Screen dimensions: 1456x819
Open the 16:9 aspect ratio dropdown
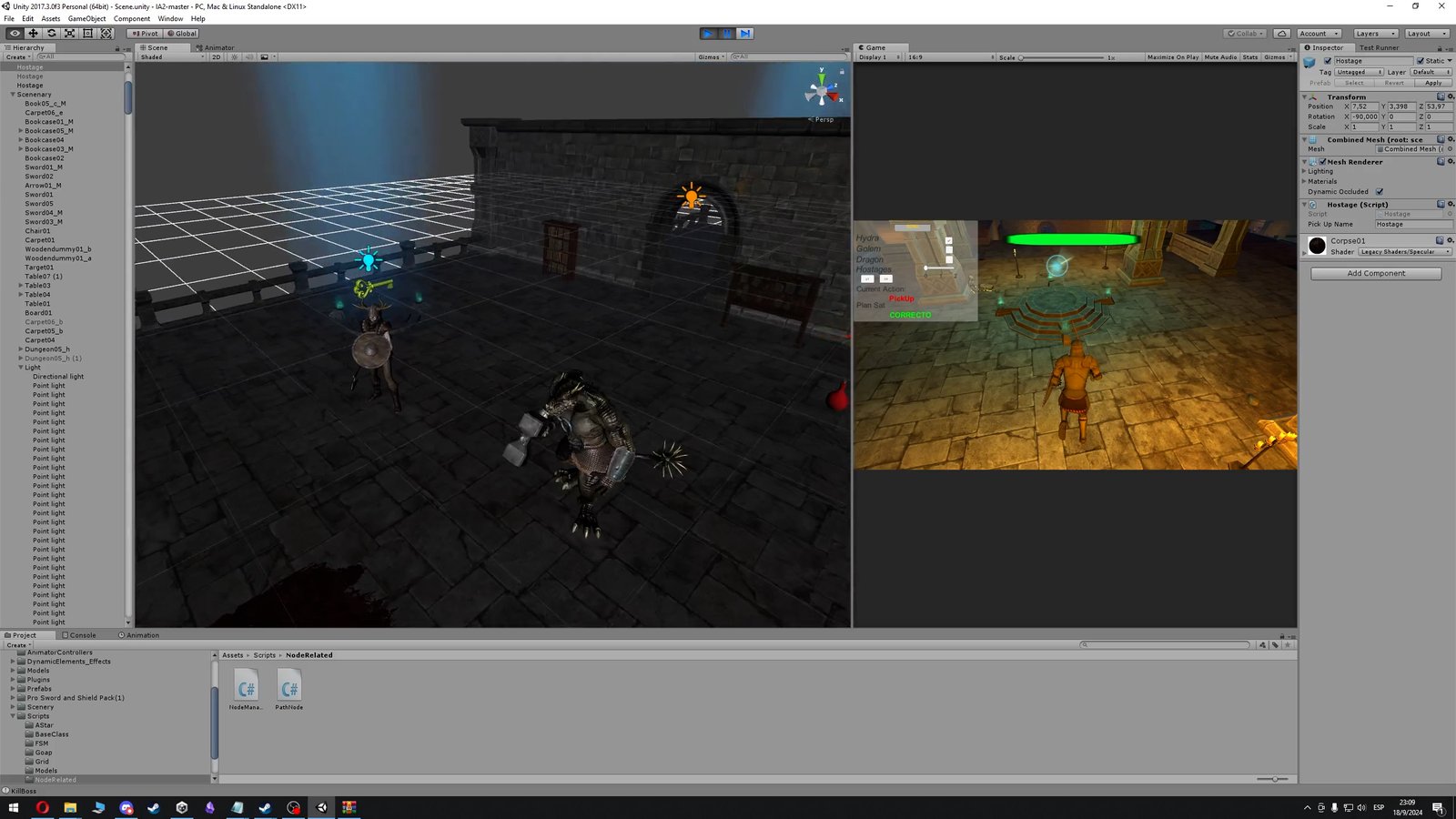(x=950, y=57)
